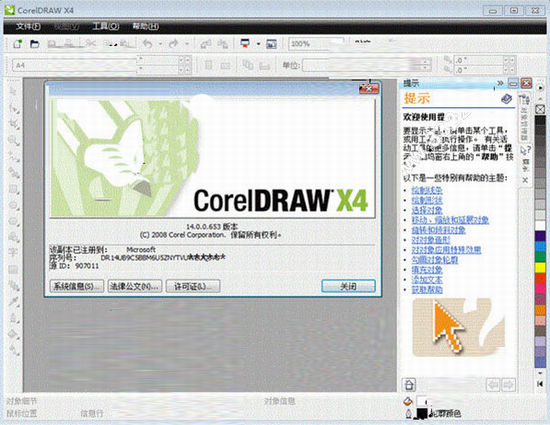Click the 关闭 button in About dialog

[348, 286]
